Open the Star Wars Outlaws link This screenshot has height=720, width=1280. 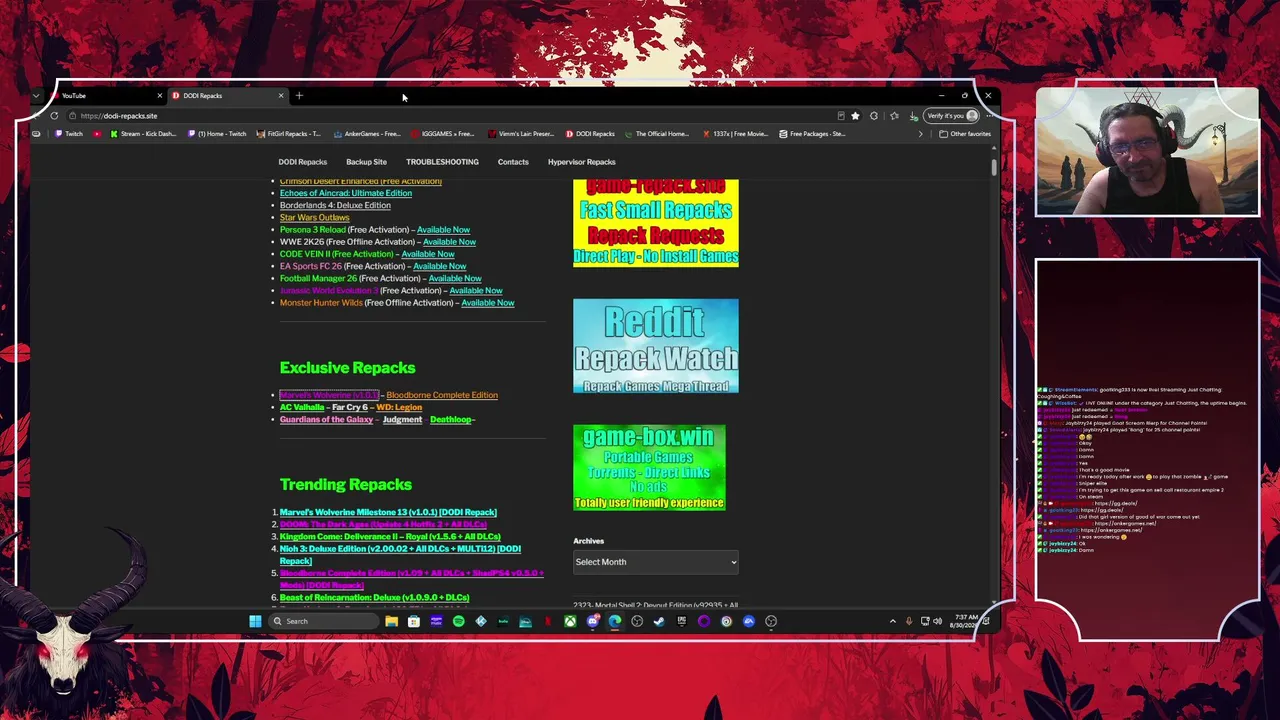click(x=315, y=218)
